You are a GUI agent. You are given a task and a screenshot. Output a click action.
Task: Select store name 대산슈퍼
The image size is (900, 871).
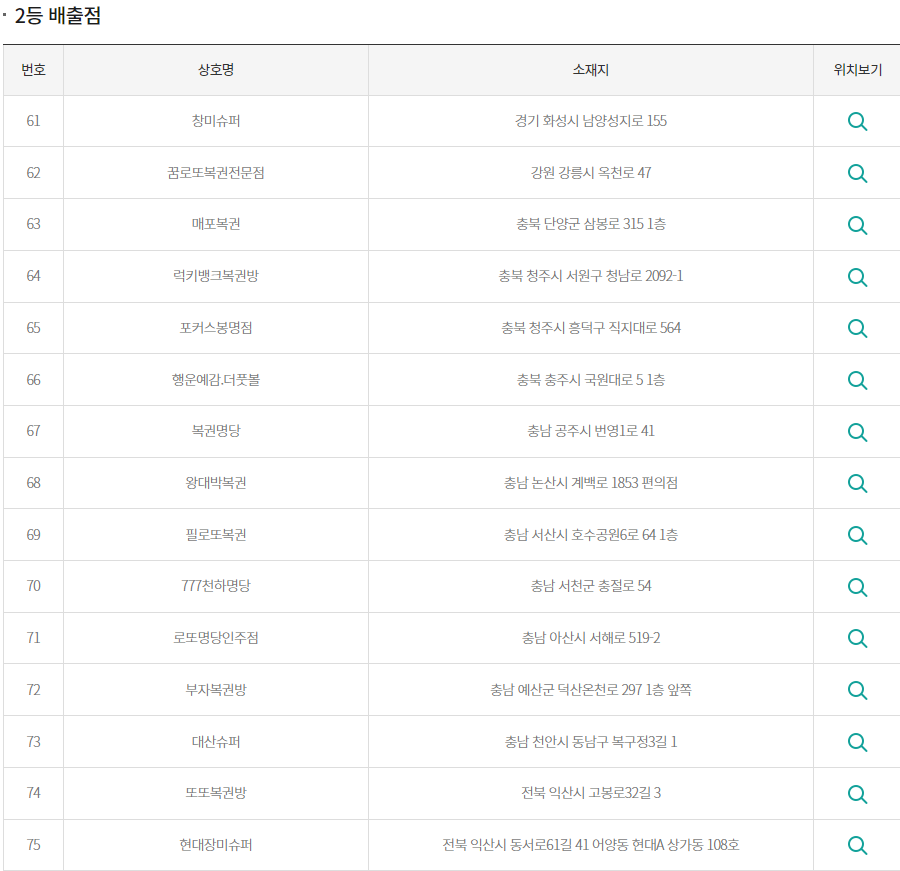click(216, 741)
